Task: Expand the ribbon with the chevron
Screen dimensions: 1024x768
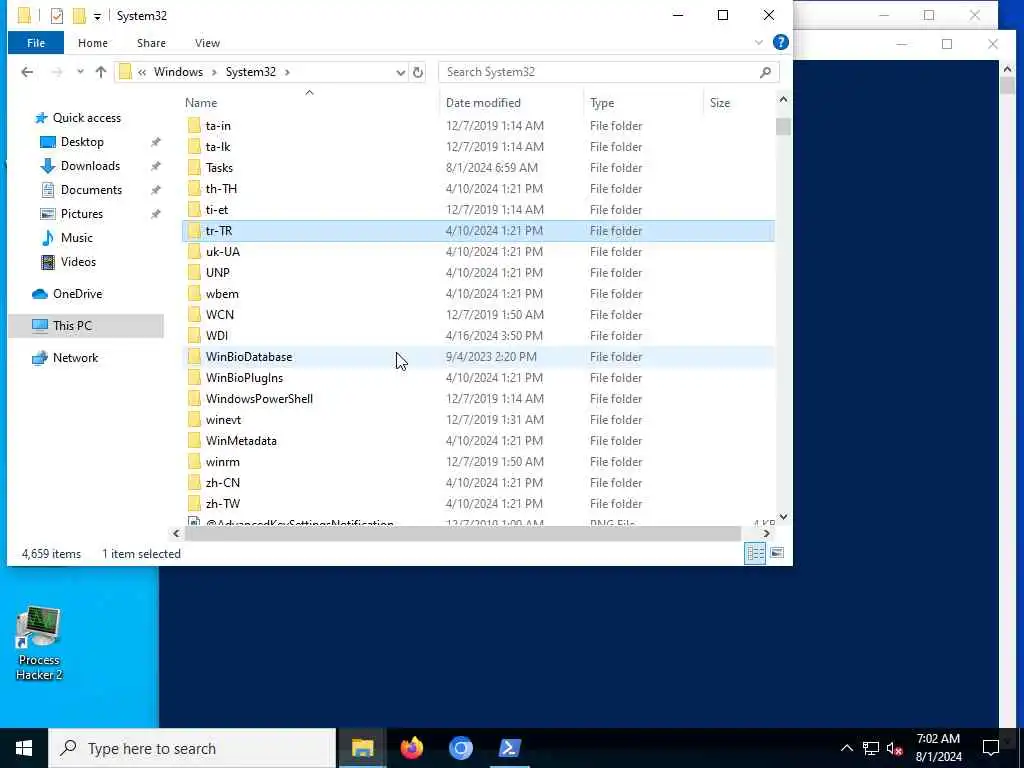Action: (758, 42)
